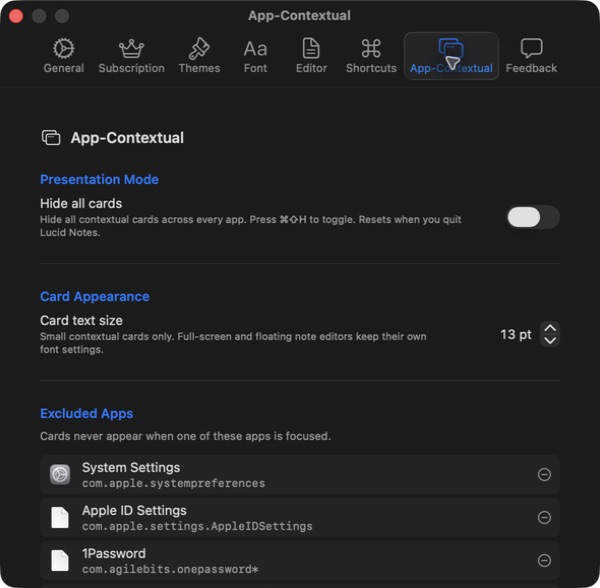Screen dimensions: 600x588
Task: Open the Subscription crown tab
Action: point(131,56)
